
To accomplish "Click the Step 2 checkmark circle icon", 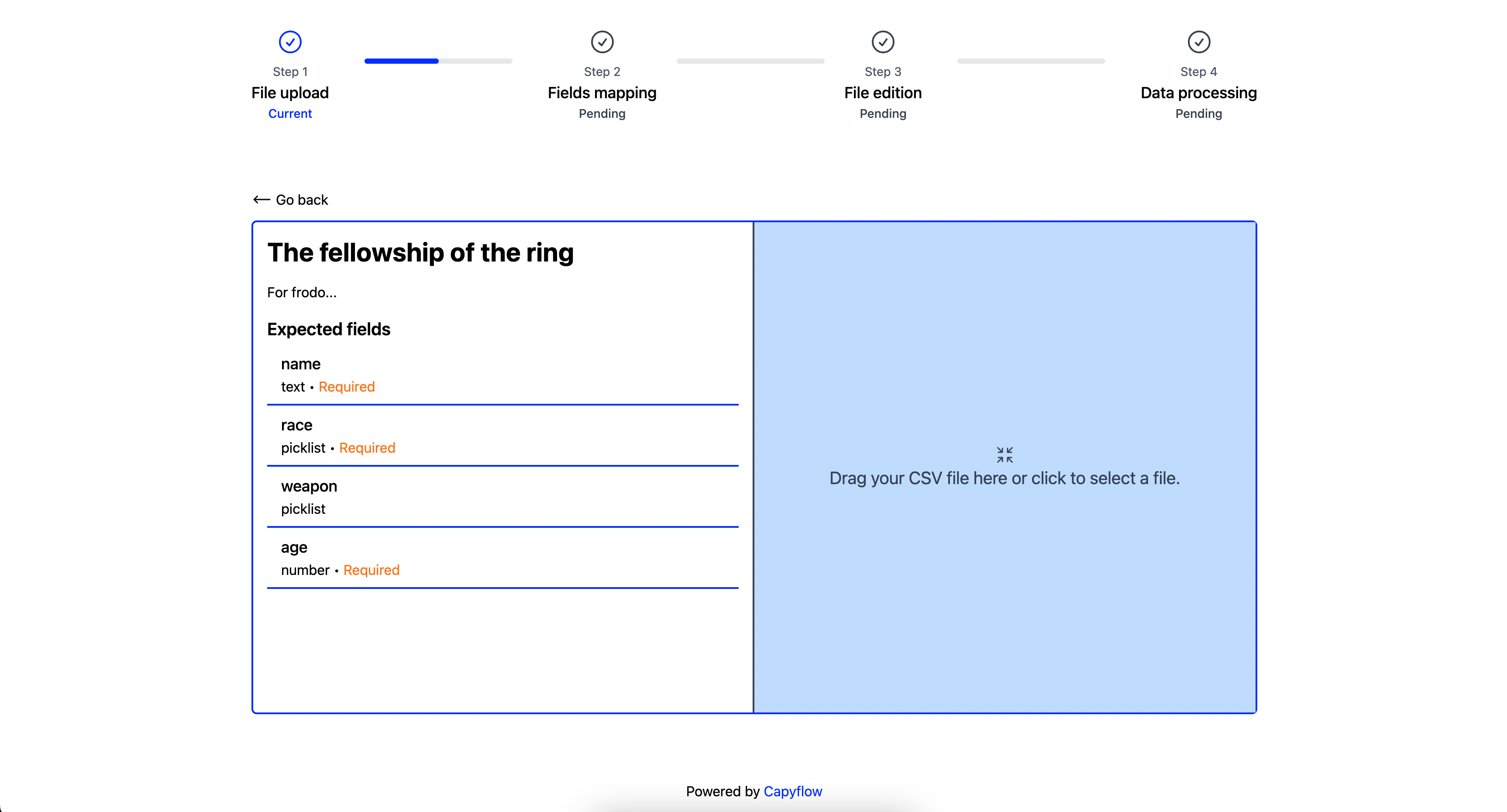I will 602,41.
